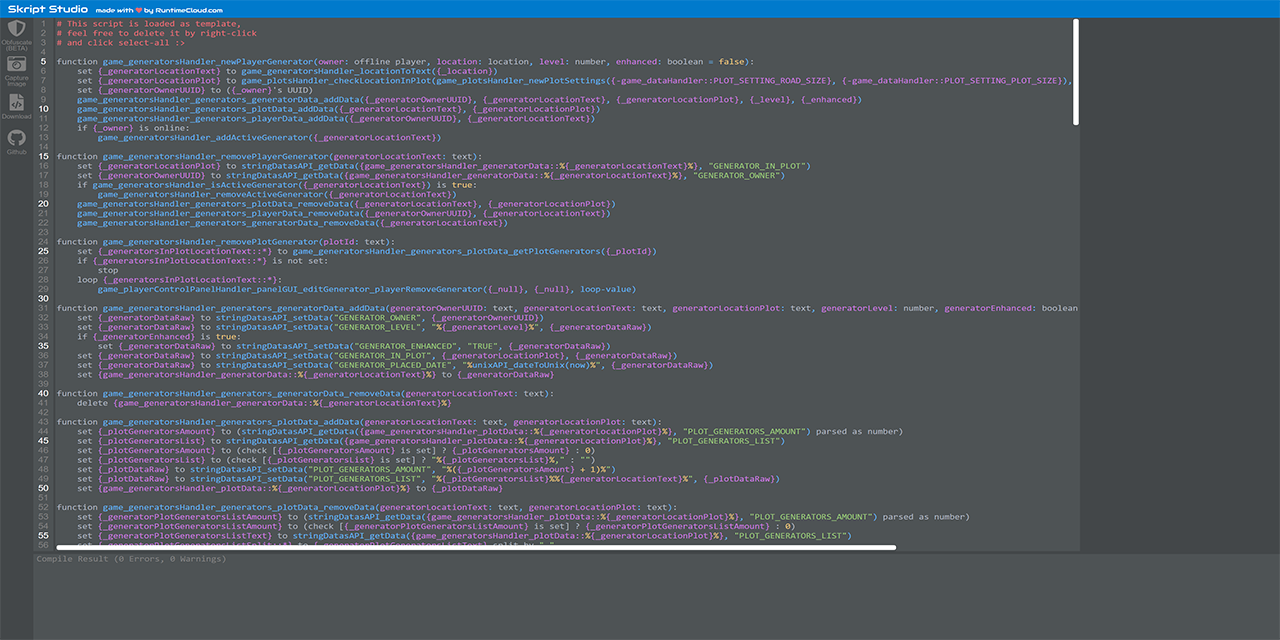The height and width of the screenshot is (640, 1280).
Task: Click line number 30 in gutter
Action: click(x=43, y=299)
